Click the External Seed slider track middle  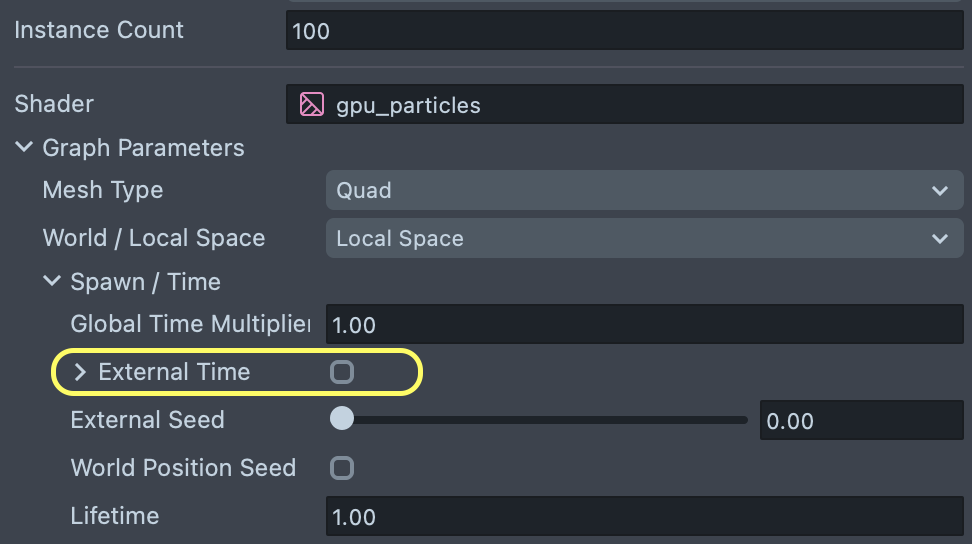(545, 420)
